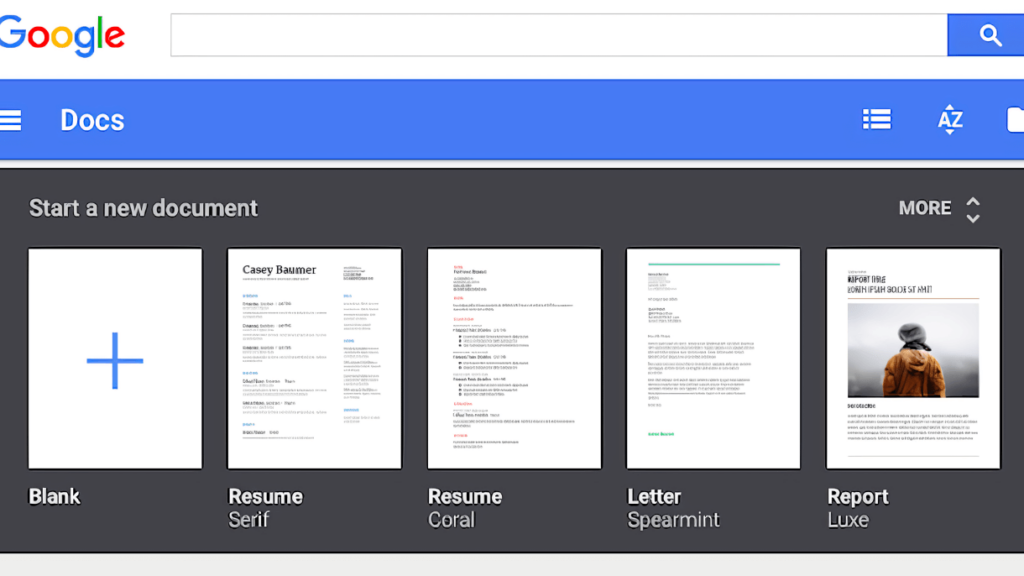Choose the Report Luxe template thumbnail
The height and width of the screenshot is (576, 1024).
913,359
